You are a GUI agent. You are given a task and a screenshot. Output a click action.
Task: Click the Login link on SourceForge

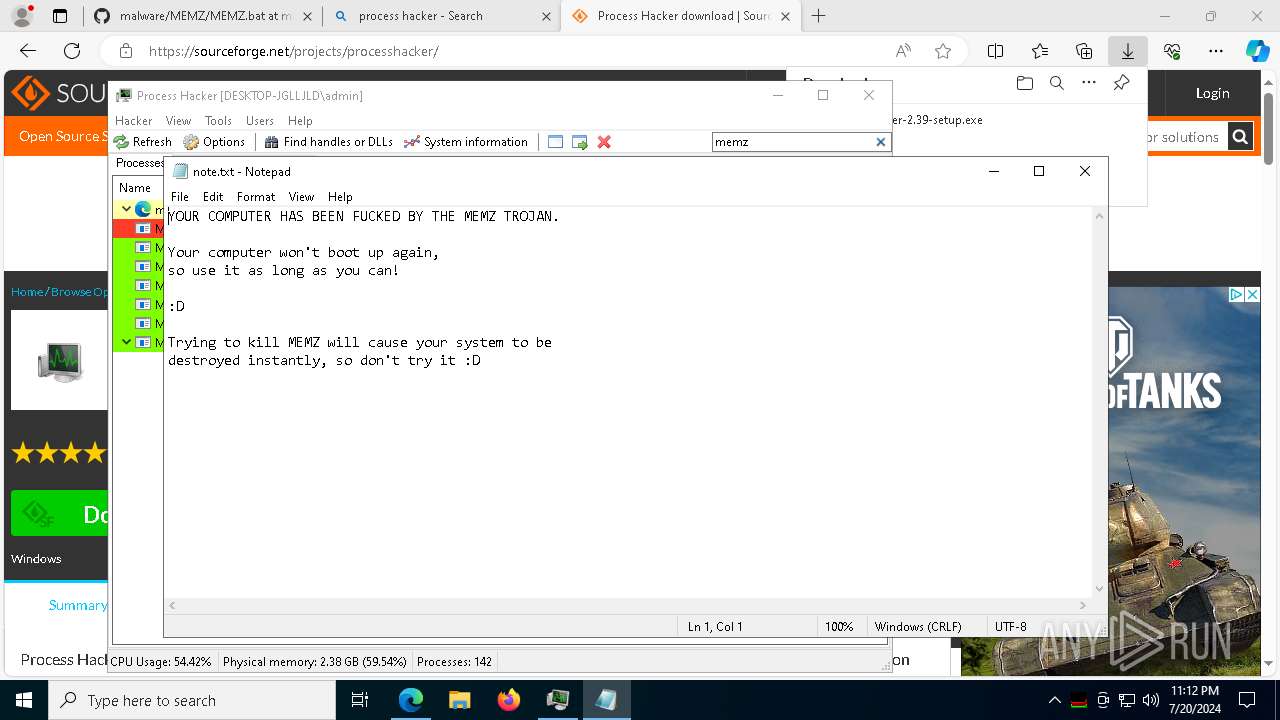pos(1212,93)
